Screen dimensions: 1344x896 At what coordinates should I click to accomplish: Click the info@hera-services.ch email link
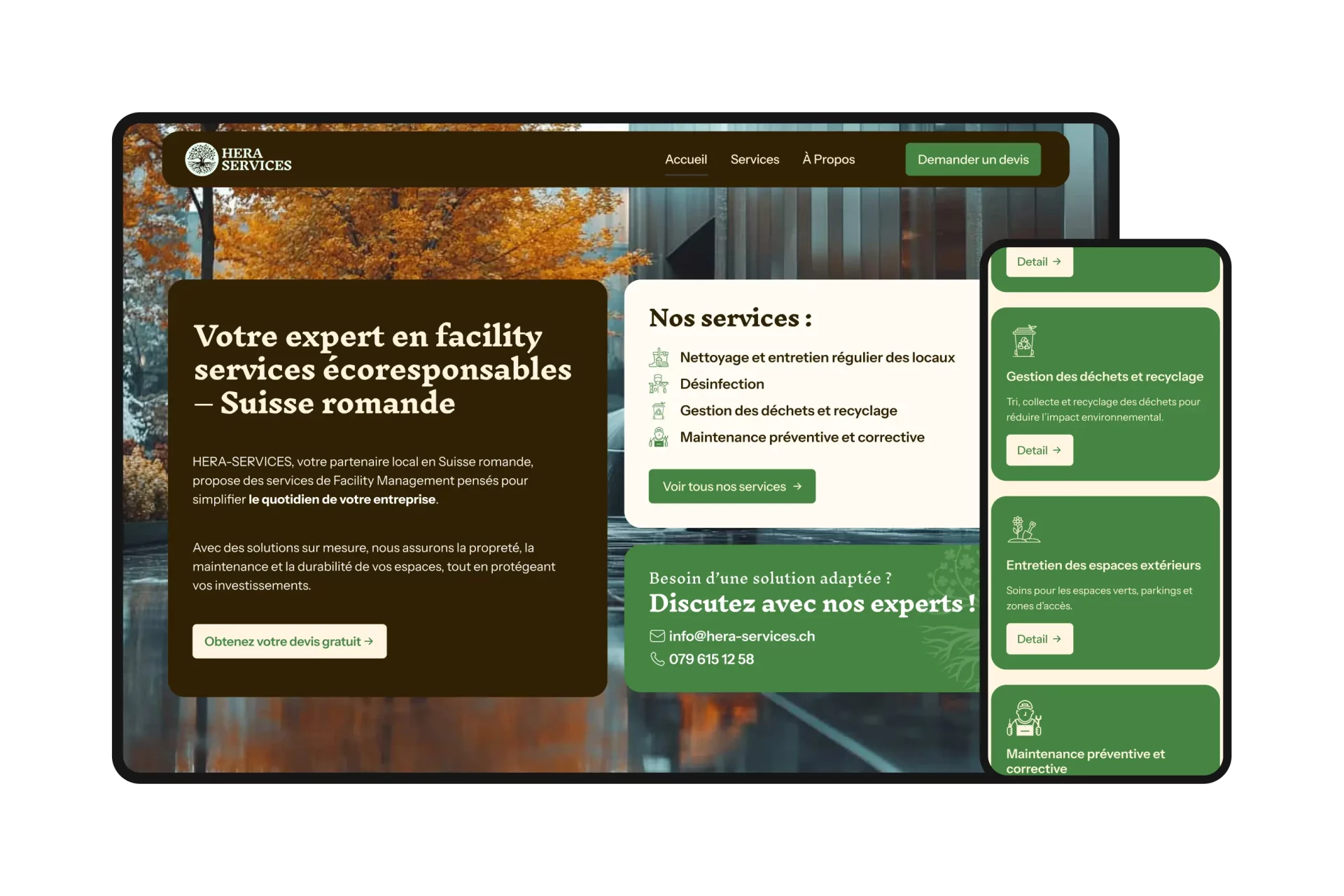point(741,636)
